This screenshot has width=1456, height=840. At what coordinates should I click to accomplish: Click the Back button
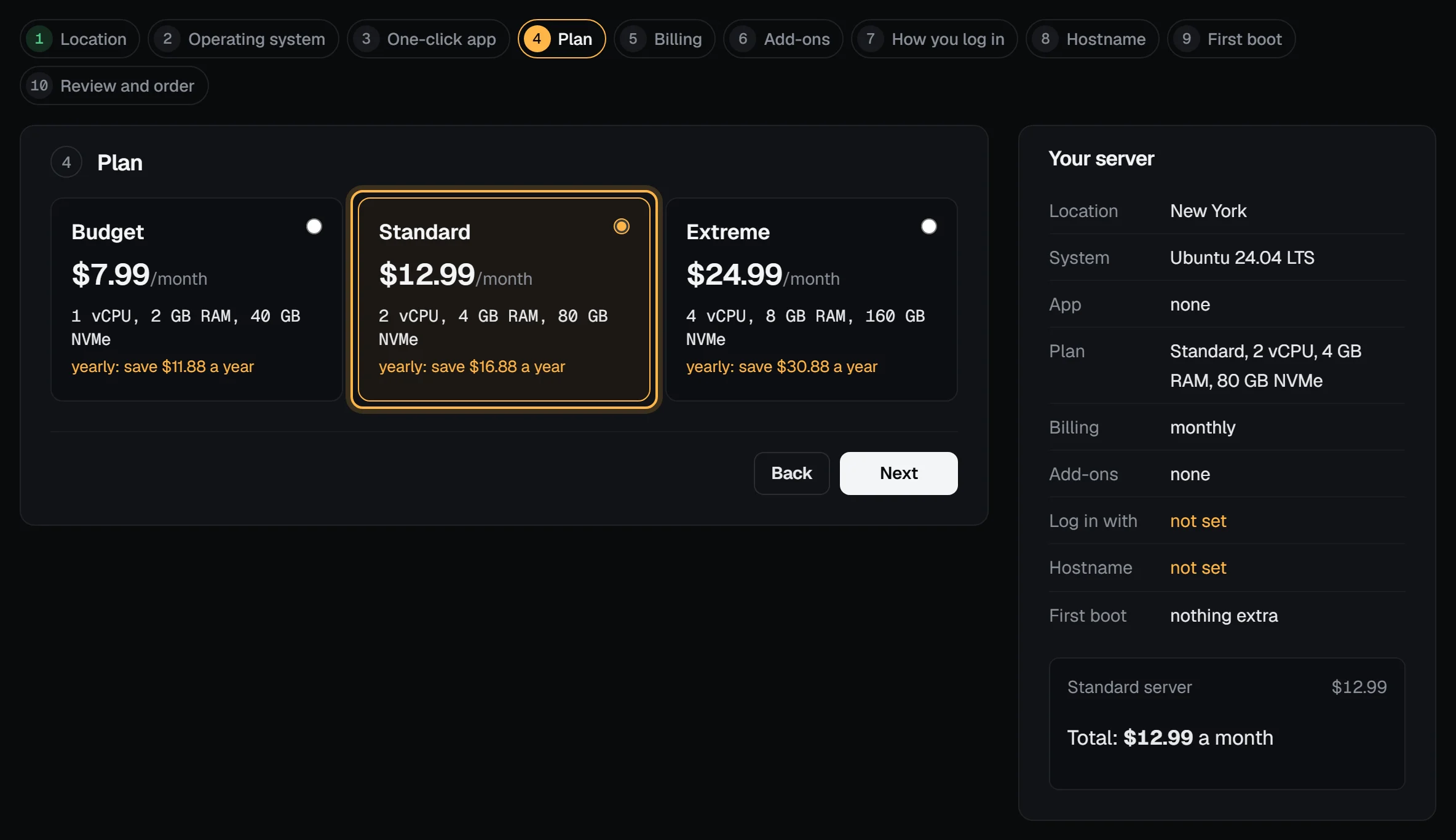pyautogui.click(x=791, y=473)
